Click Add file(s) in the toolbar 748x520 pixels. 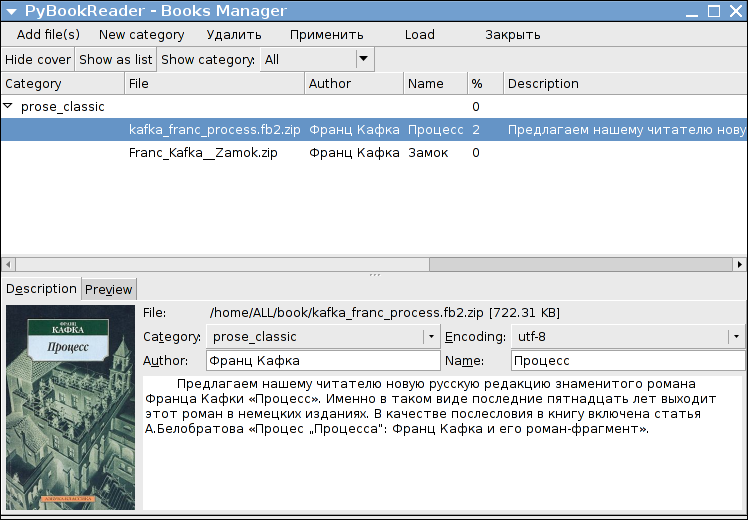pos(48,35)
